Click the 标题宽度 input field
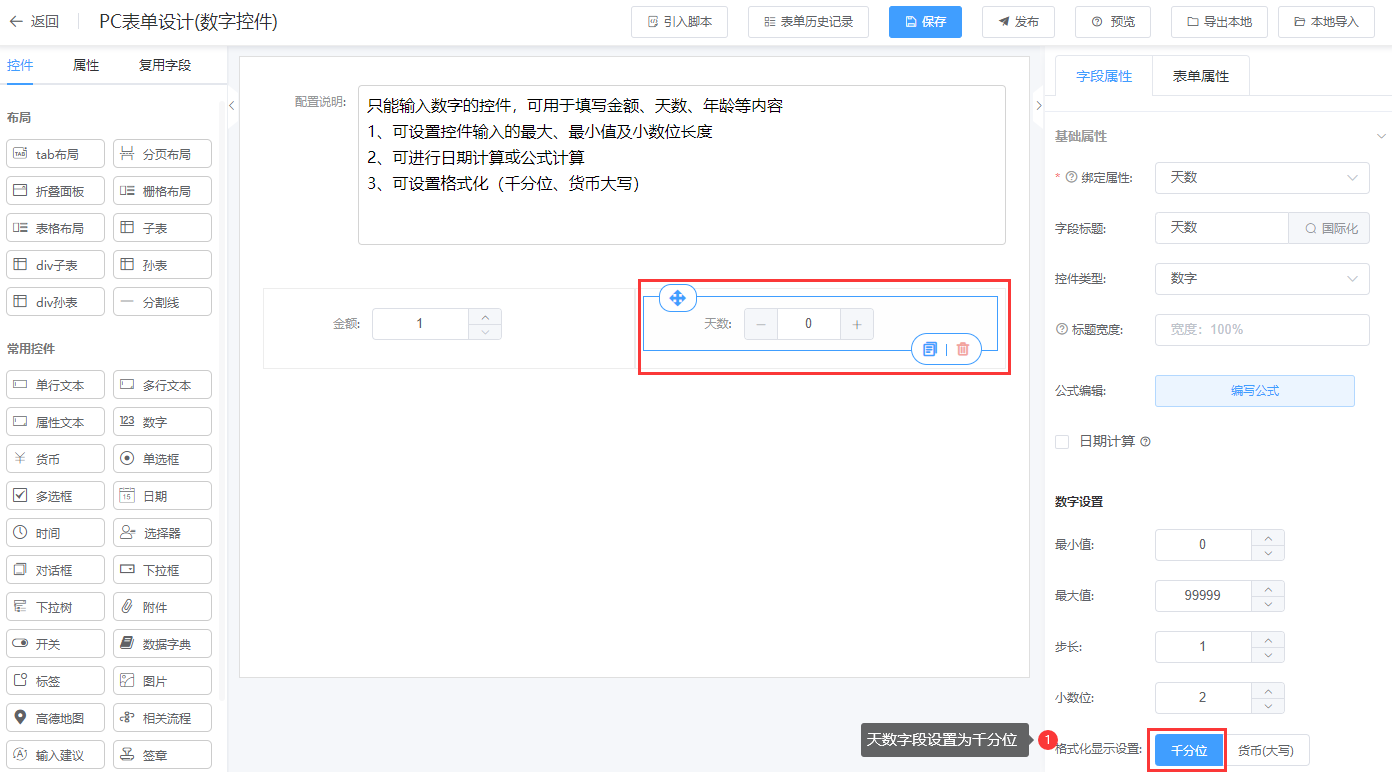The width and height of the screenshot is (1392, 772). (x=1261, y=329)
